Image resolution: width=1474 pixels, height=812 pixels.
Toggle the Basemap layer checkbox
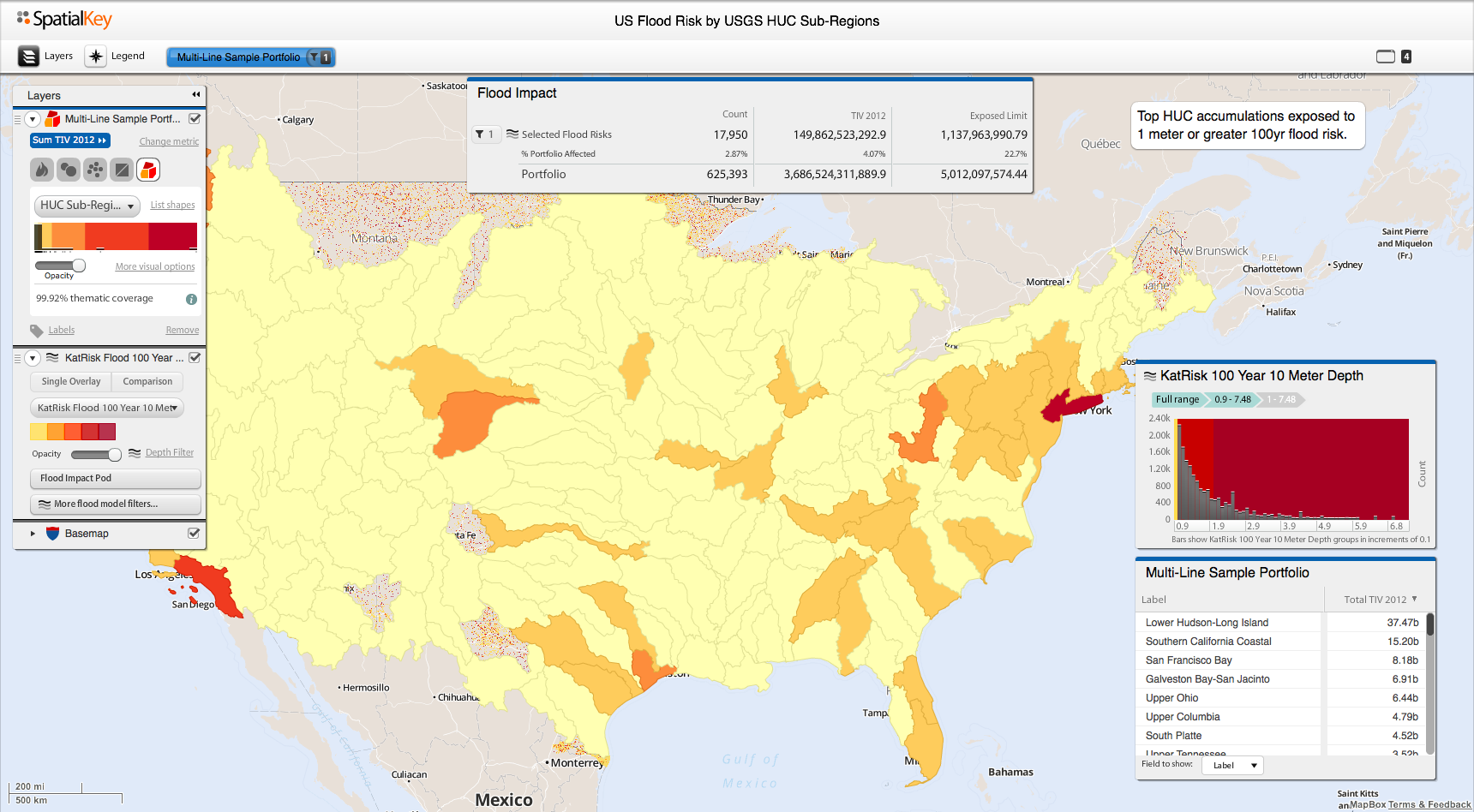194,533
